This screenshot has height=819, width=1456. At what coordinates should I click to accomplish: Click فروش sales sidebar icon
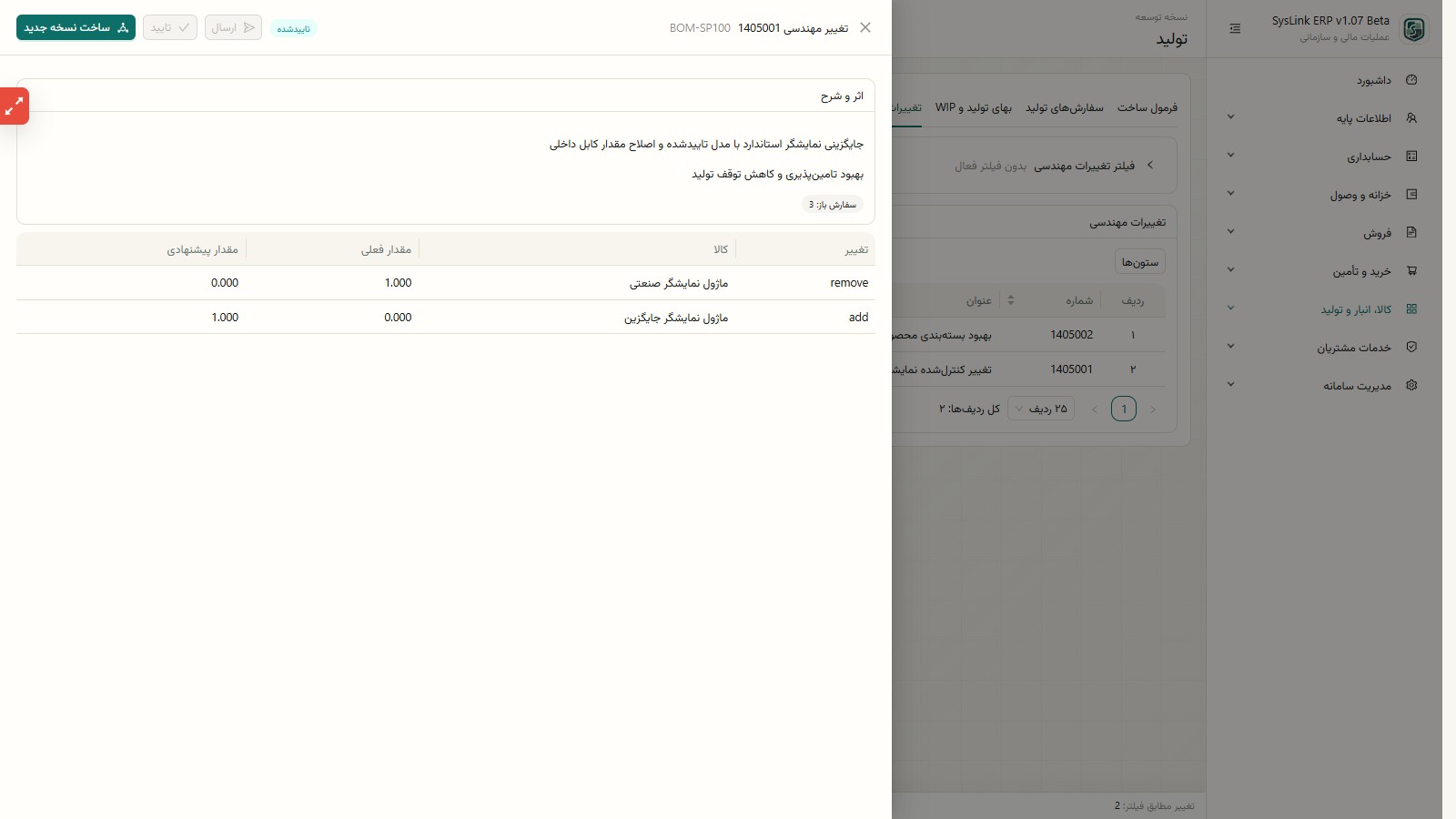(x=1411, y=233)
